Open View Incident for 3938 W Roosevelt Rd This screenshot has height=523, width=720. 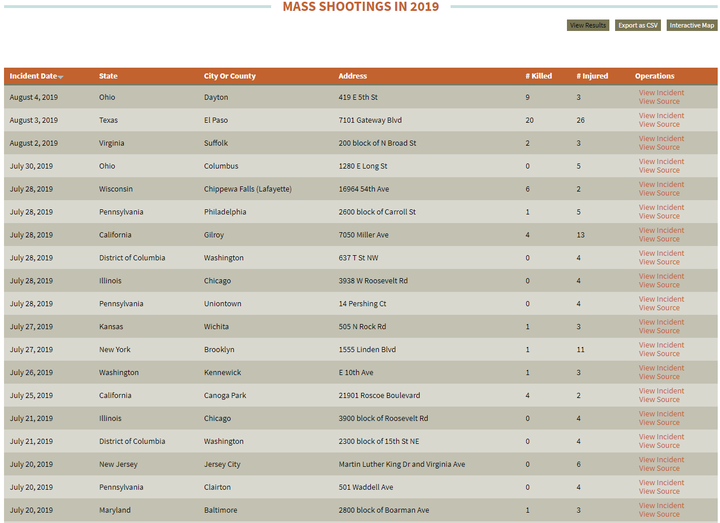[x=661, y=276]
